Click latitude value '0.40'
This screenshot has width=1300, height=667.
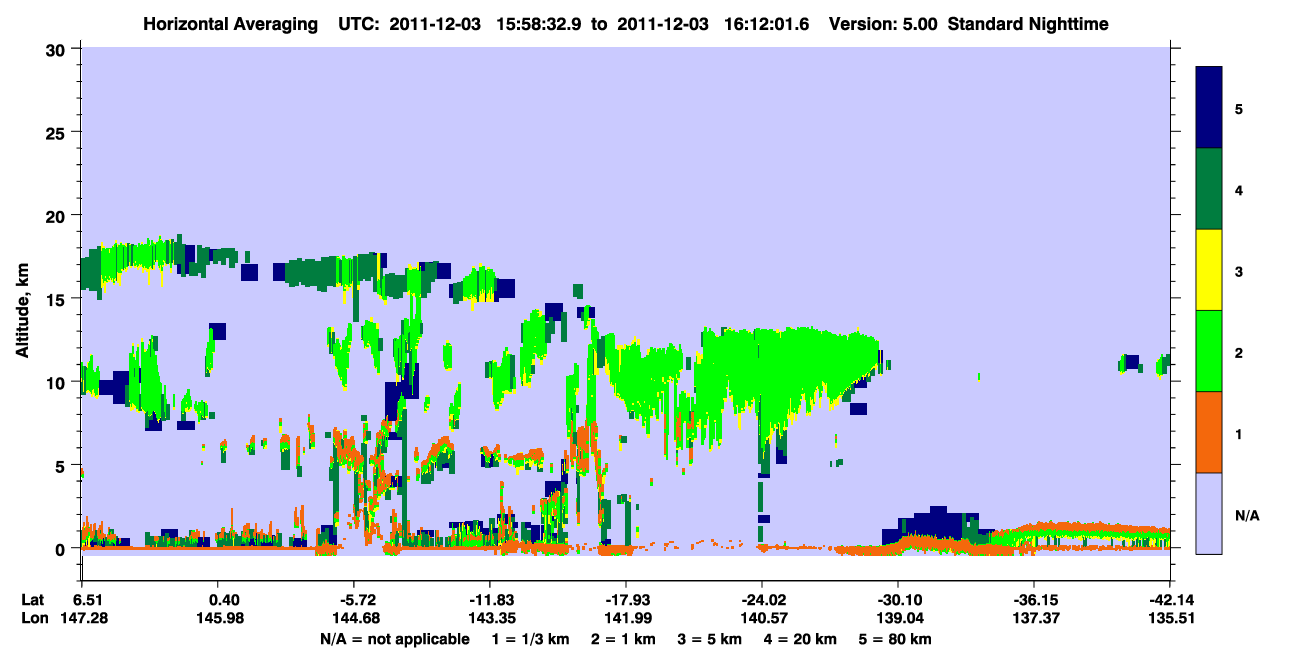[x=223, y=600]
